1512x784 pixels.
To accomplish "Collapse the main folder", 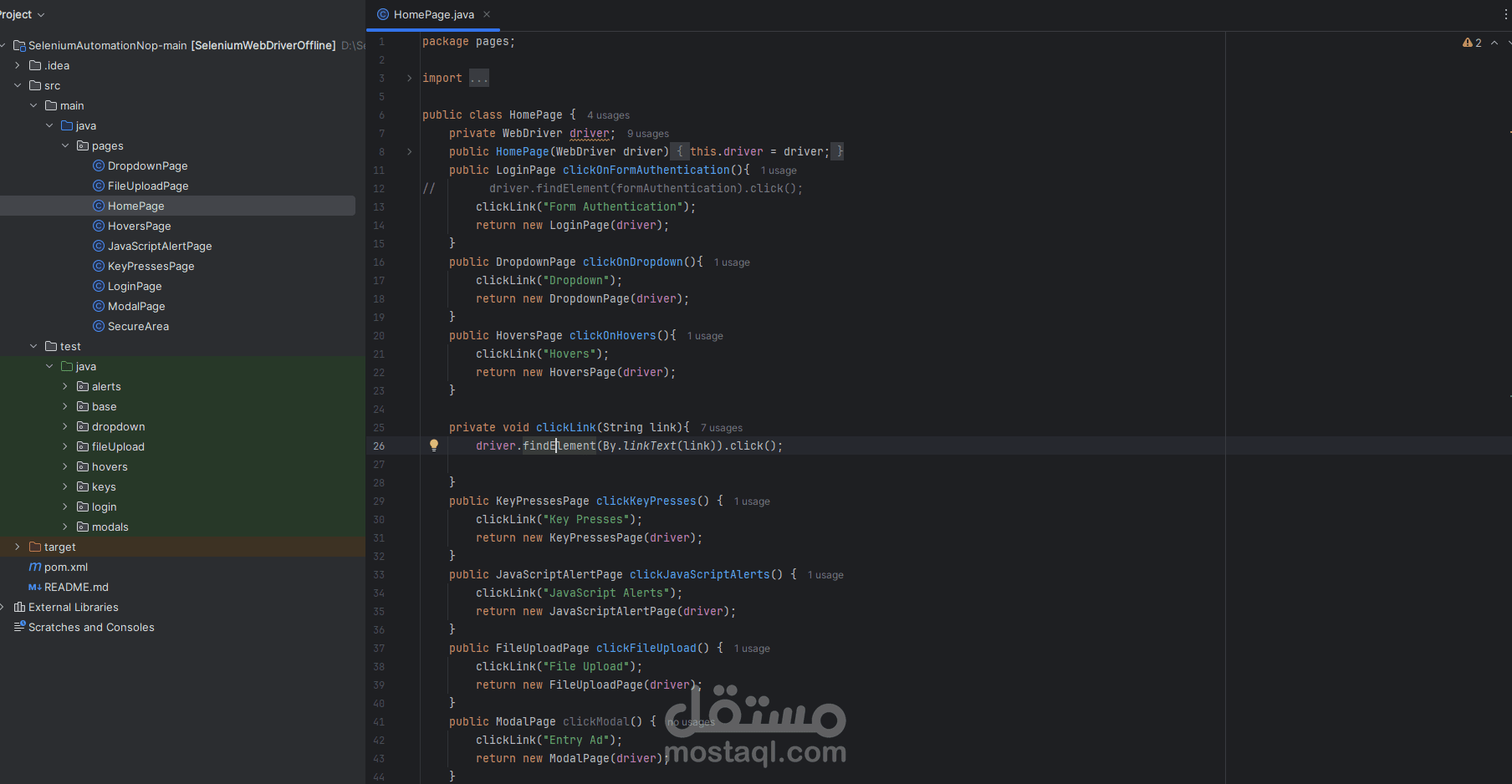I will (33, 105).
